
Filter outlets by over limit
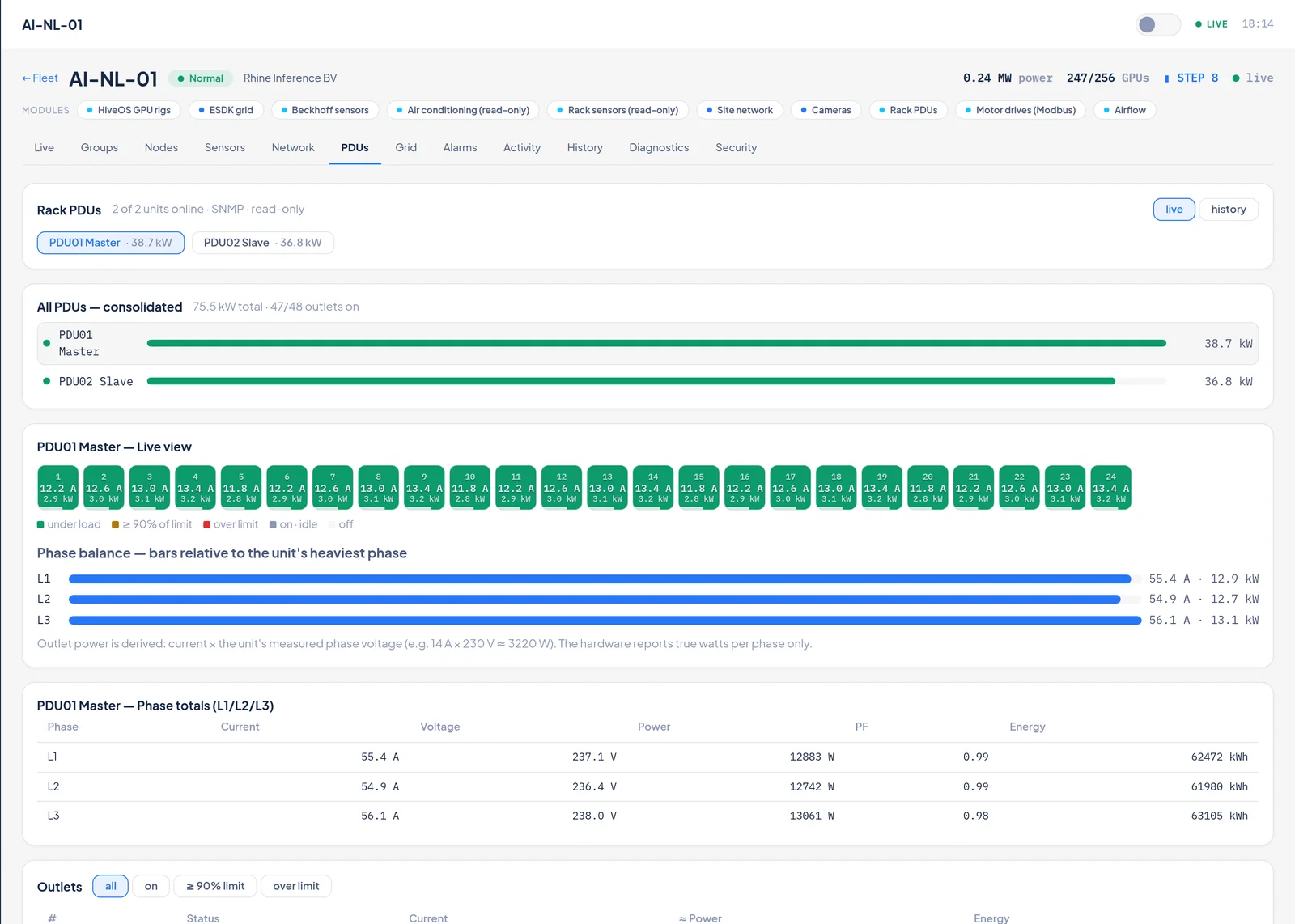point(296,887)
